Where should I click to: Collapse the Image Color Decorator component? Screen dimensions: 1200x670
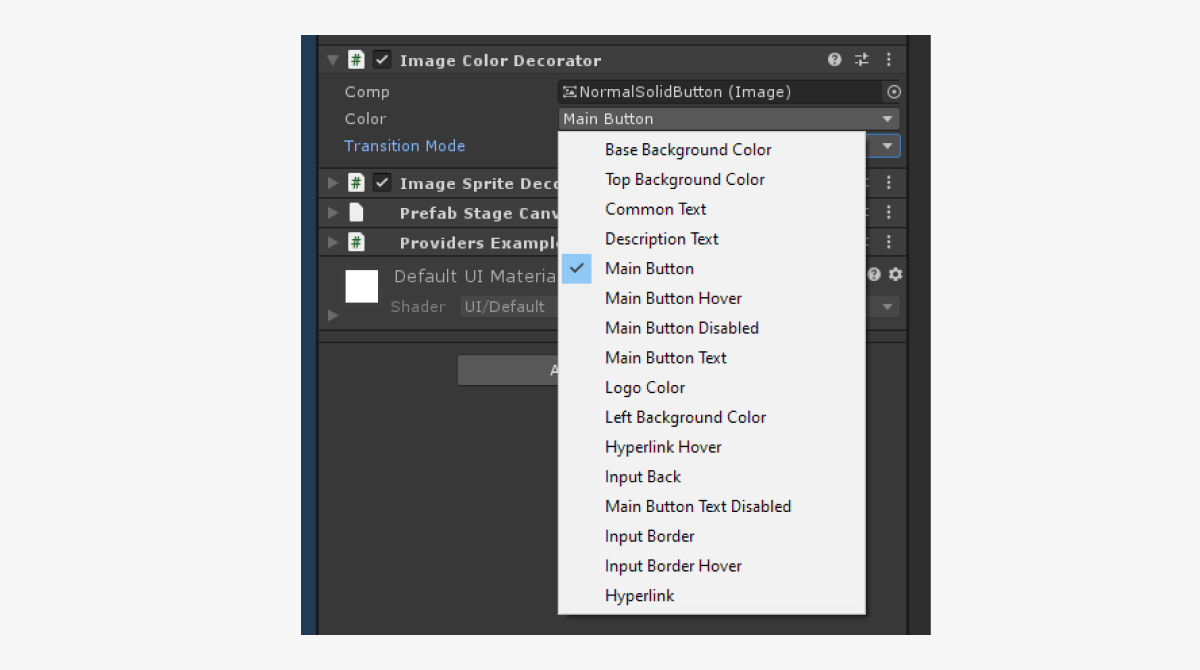pyautogui.click(x=333, y=60)
